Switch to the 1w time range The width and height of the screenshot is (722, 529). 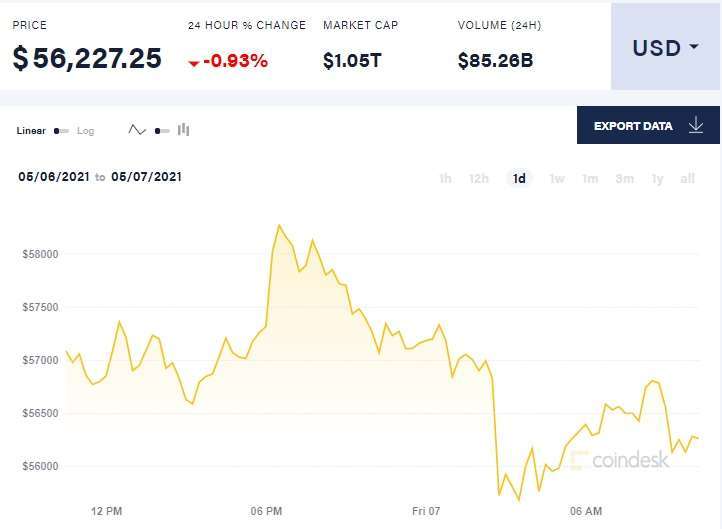click(x=557, y=179)
